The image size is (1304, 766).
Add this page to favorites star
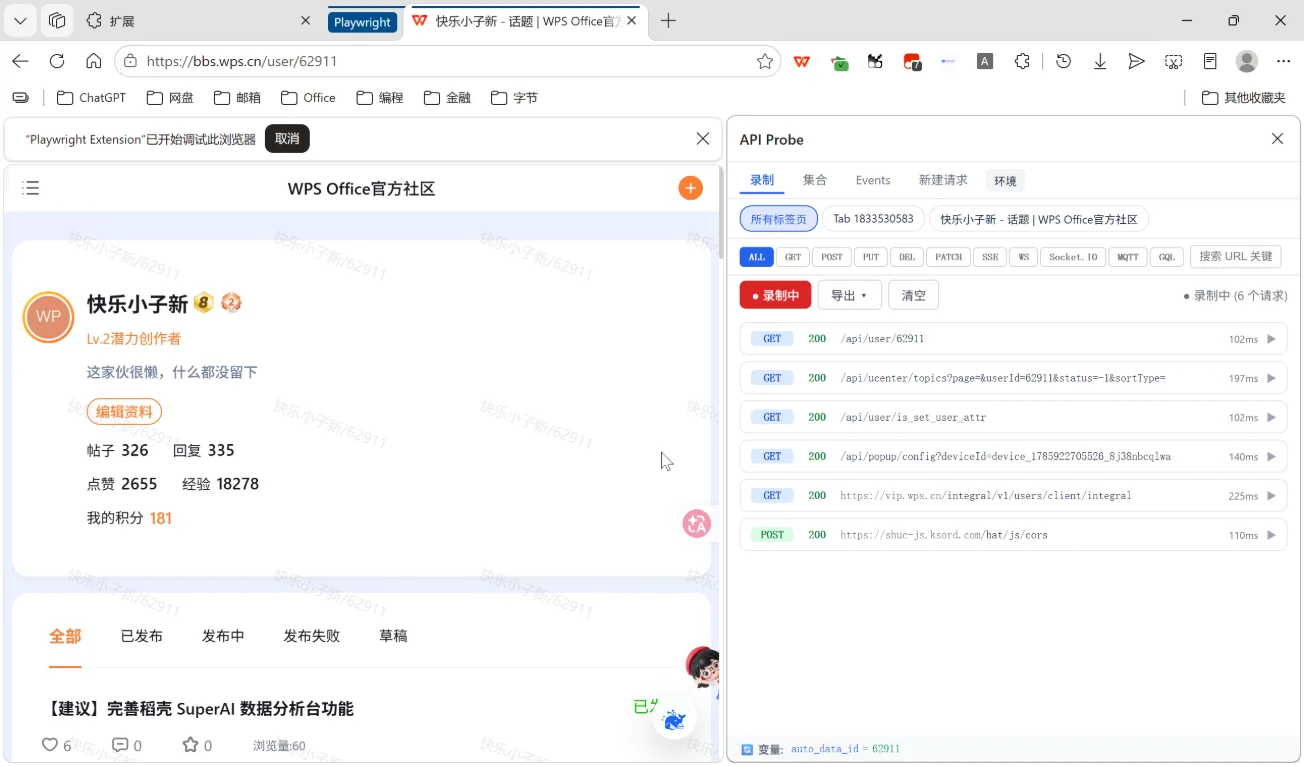(765, 61)
